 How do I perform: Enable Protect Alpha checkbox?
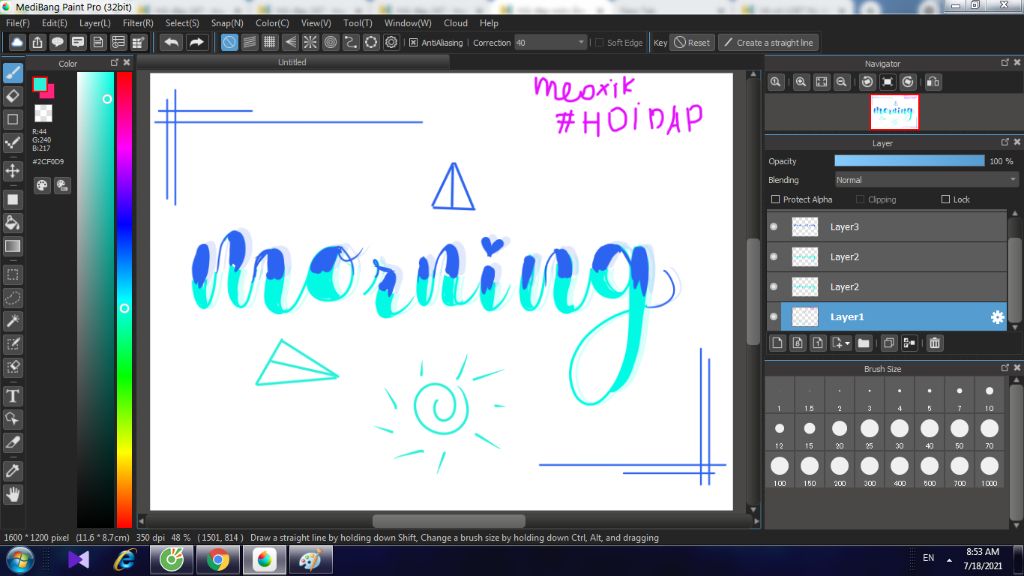775,199
